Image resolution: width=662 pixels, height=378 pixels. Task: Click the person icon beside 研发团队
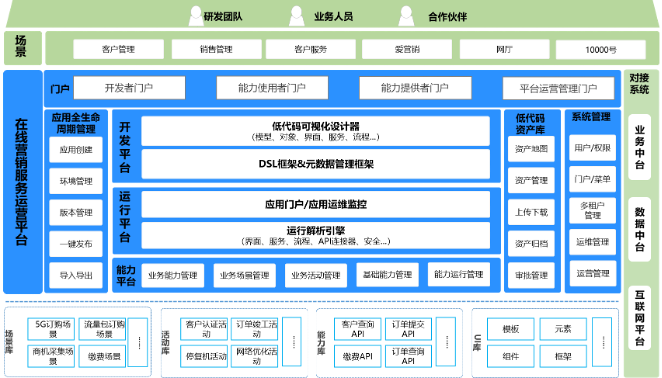196,16
